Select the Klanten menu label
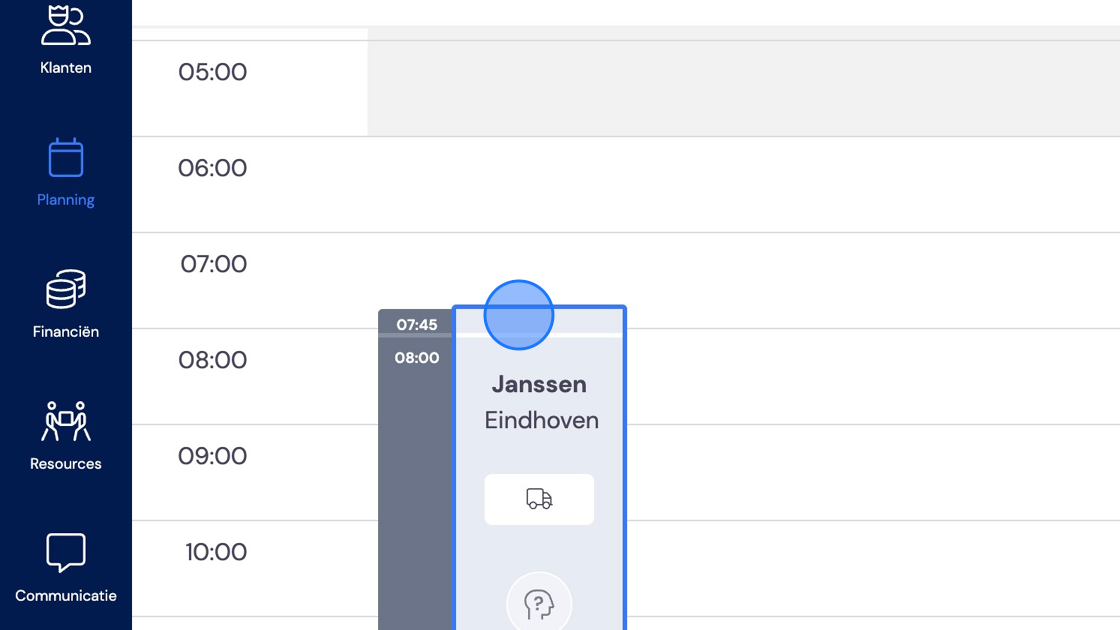 point(66,68)
